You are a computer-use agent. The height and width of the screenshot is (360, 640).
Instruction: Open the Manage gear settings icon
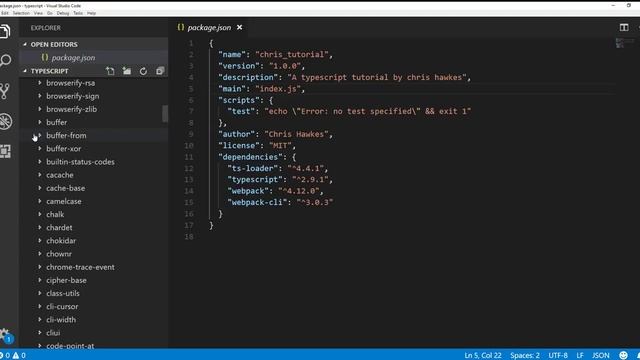pyautogui.click(x=5, y=335)
